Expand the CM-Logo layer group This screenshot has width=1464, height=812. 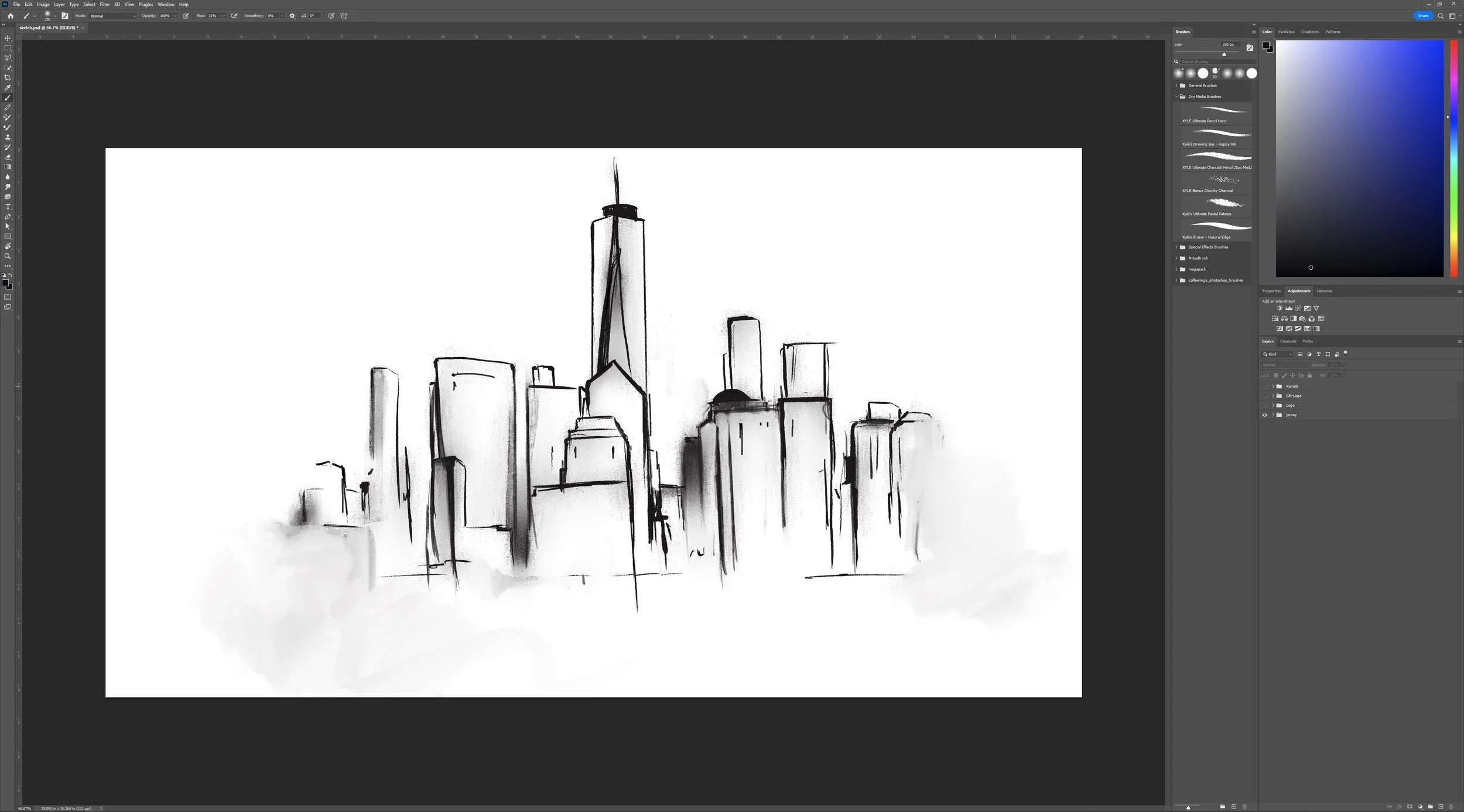1273,396
